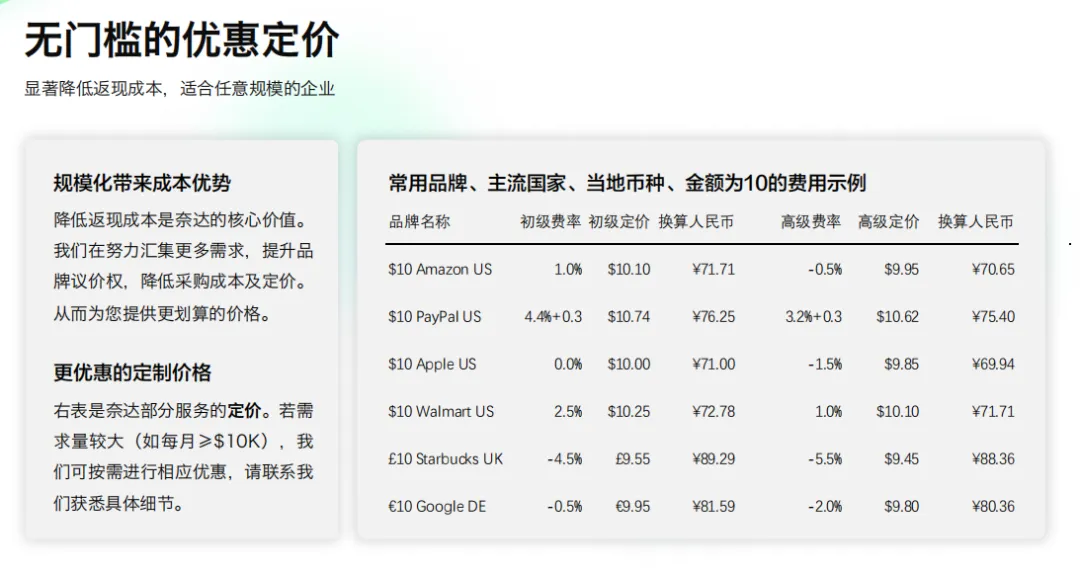Select the subtitle "显著降低返现成本，适合任意规模的企业"
Viewport: 1080px width, 574px height.
180,89
